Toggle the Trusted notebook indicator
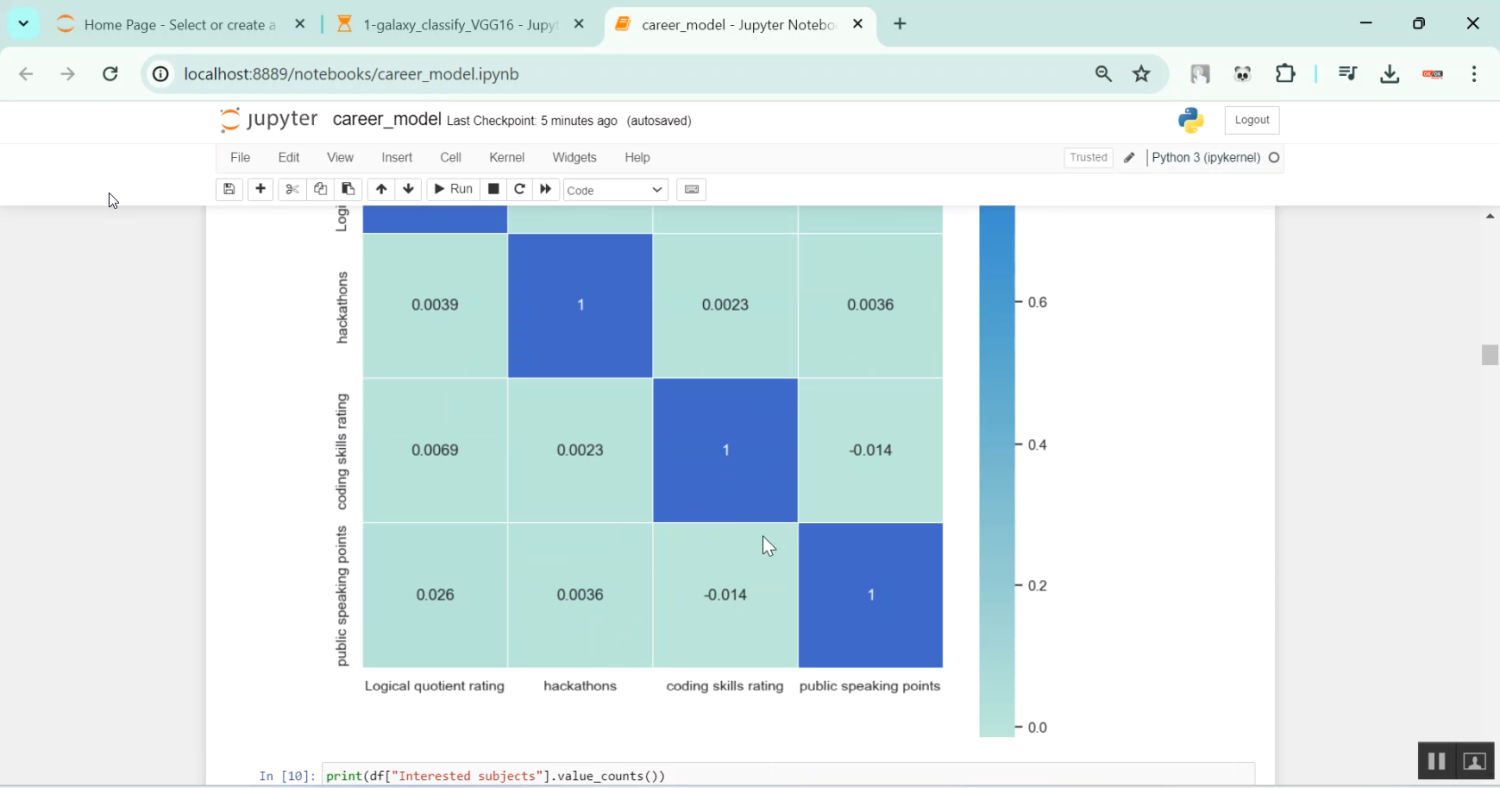 [x=1088, y=157]
